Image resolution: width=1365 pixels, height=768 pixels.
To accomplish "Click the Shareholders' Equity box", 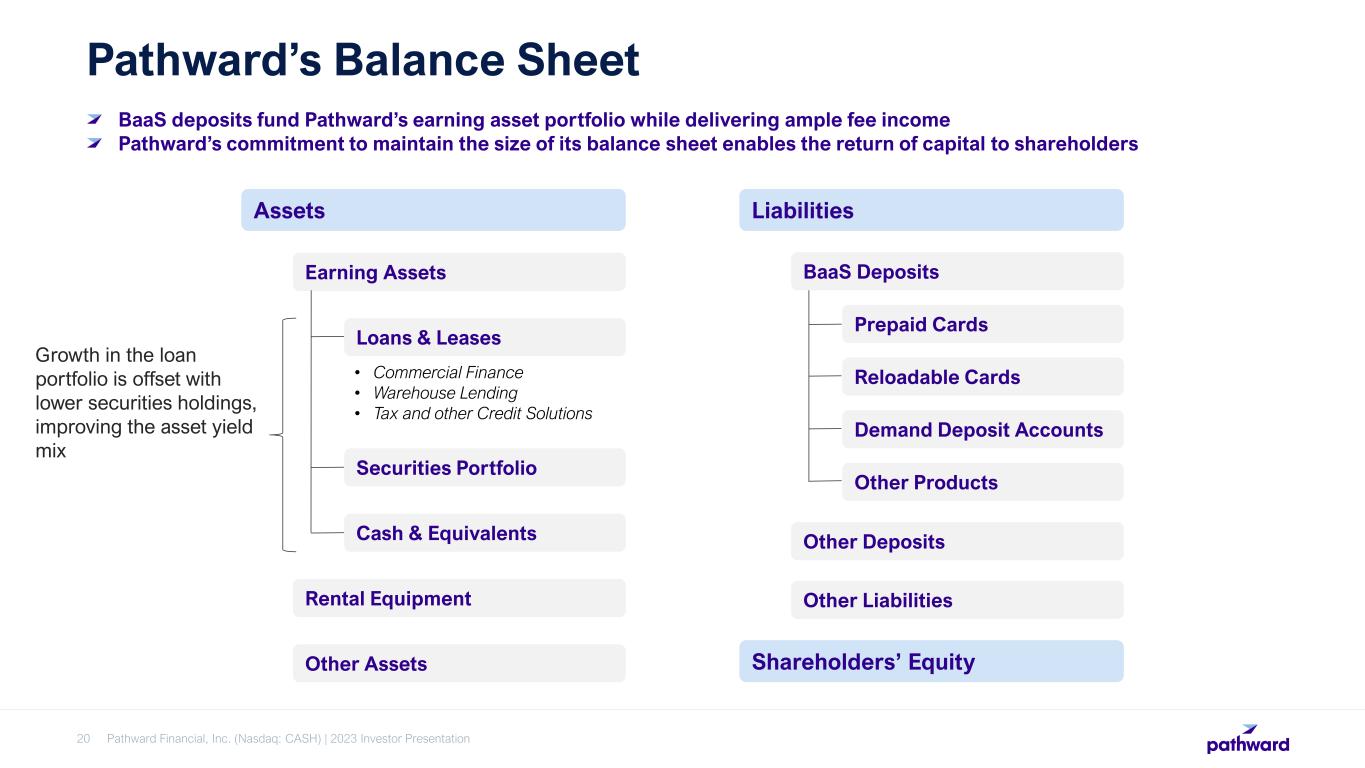I will pos(931,661).
